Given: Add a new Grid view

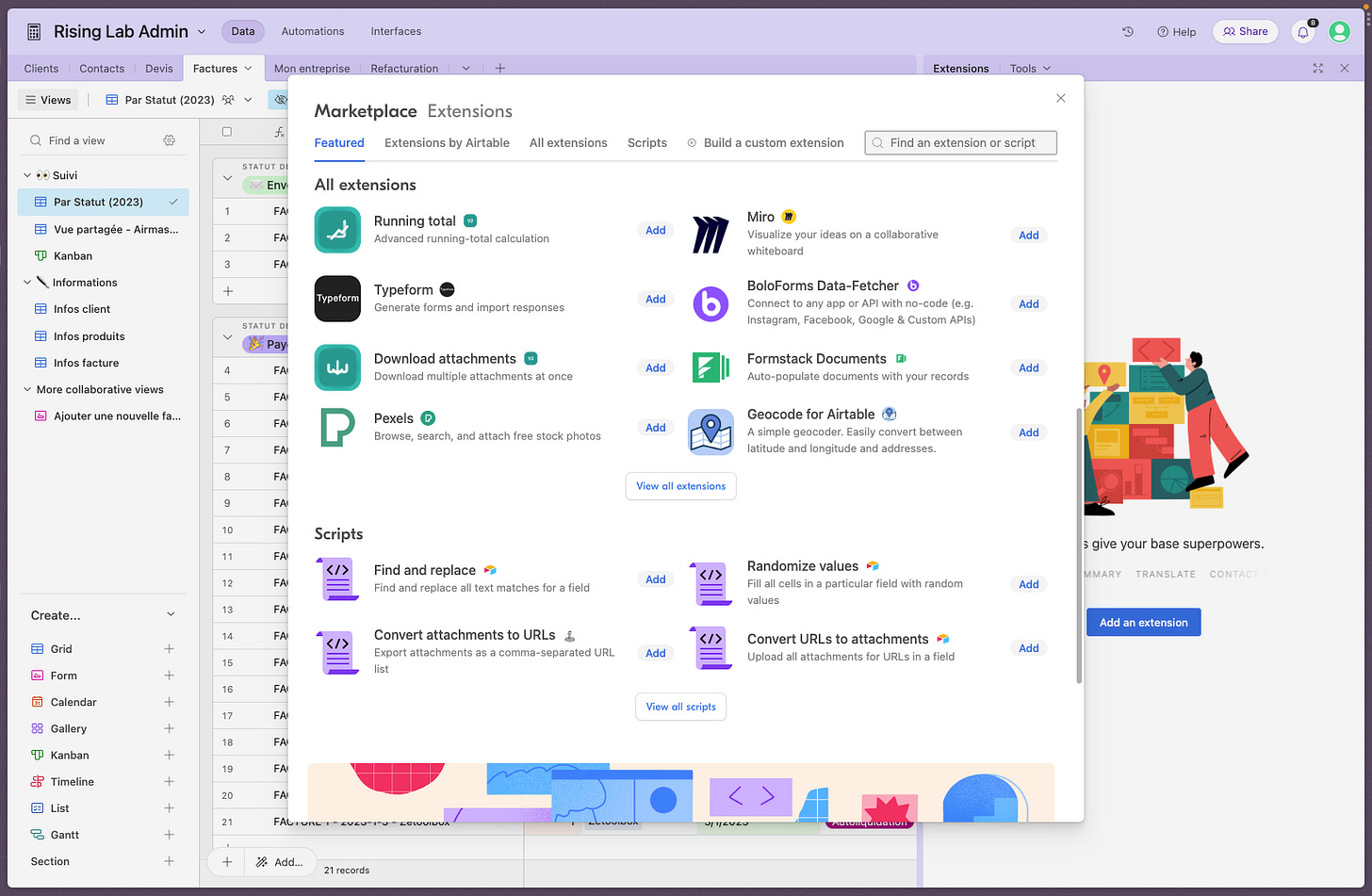Looking at the screenshot, I should (x=169, y=648).
